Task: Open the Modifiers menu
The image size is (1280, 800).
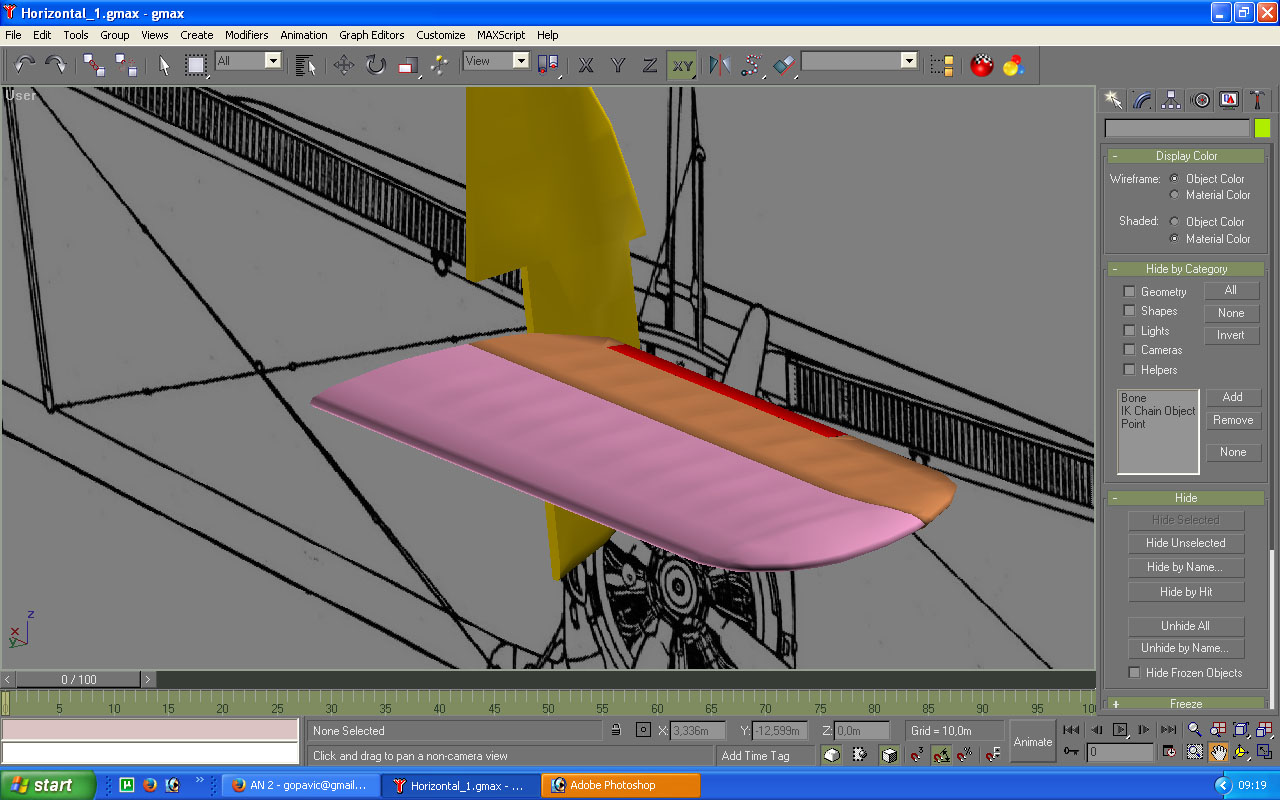Action: pos(246,35)
